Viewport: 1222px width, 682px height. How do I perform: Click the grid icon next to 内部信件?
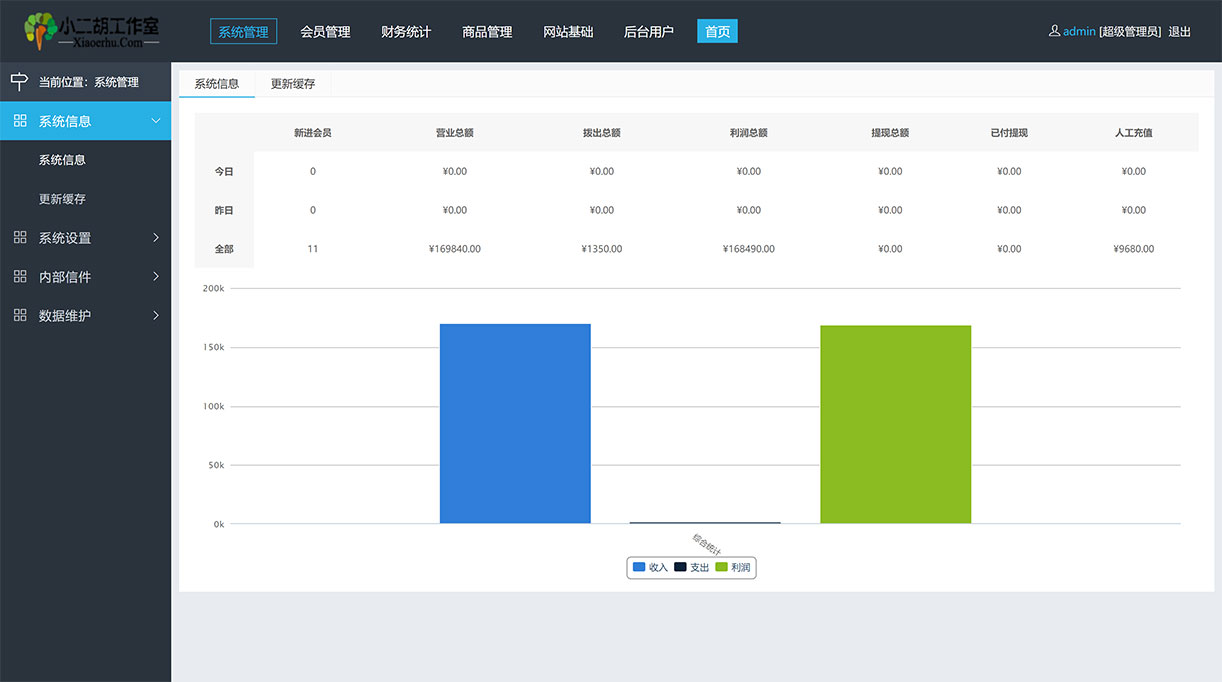tap(20, 277)
